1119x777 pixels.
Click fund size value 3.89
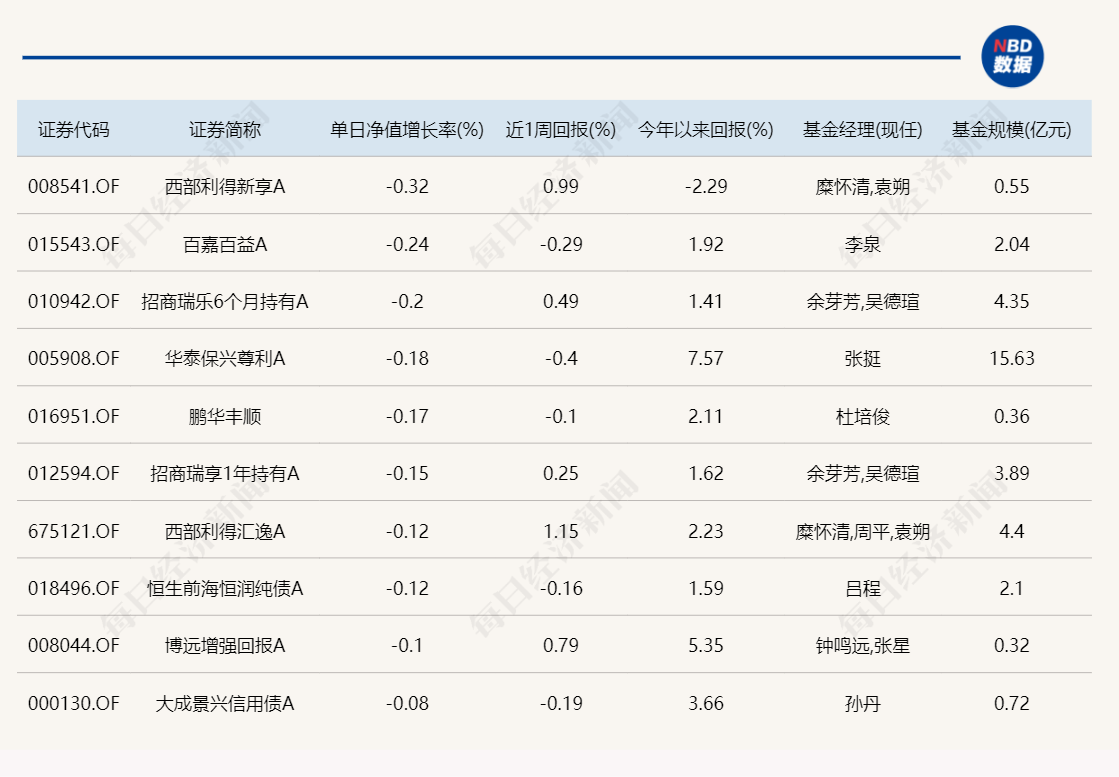coord(1012,474)
